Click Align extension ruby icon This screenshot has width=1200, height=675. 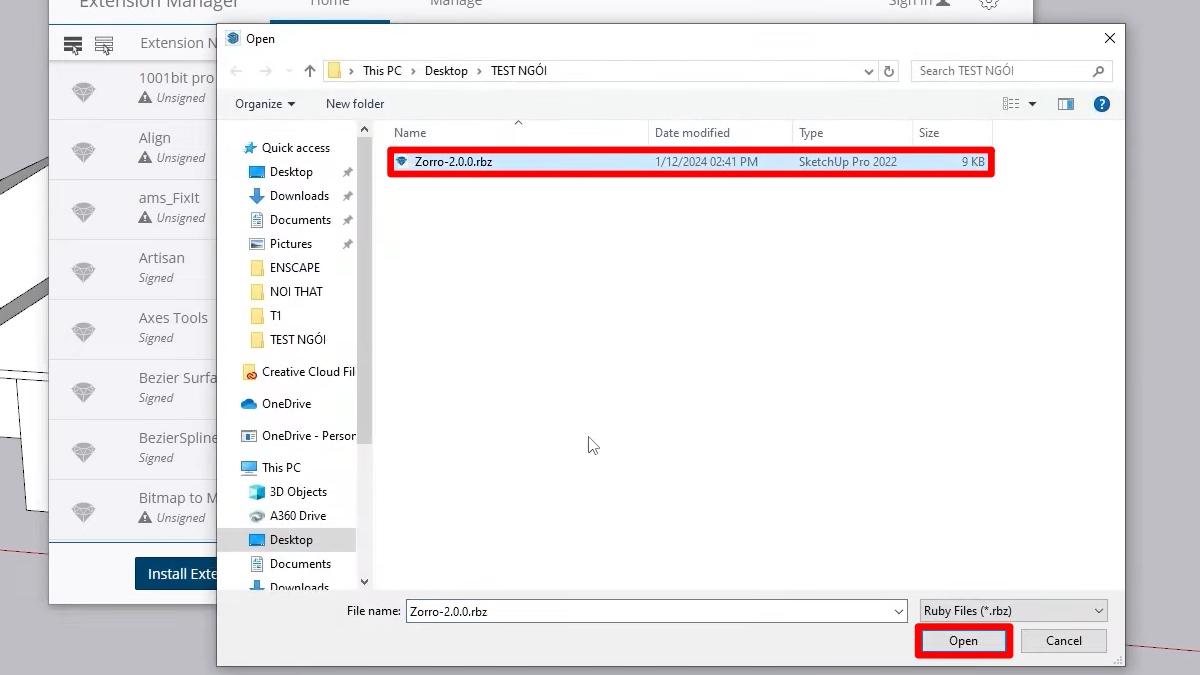coord(84,152)
